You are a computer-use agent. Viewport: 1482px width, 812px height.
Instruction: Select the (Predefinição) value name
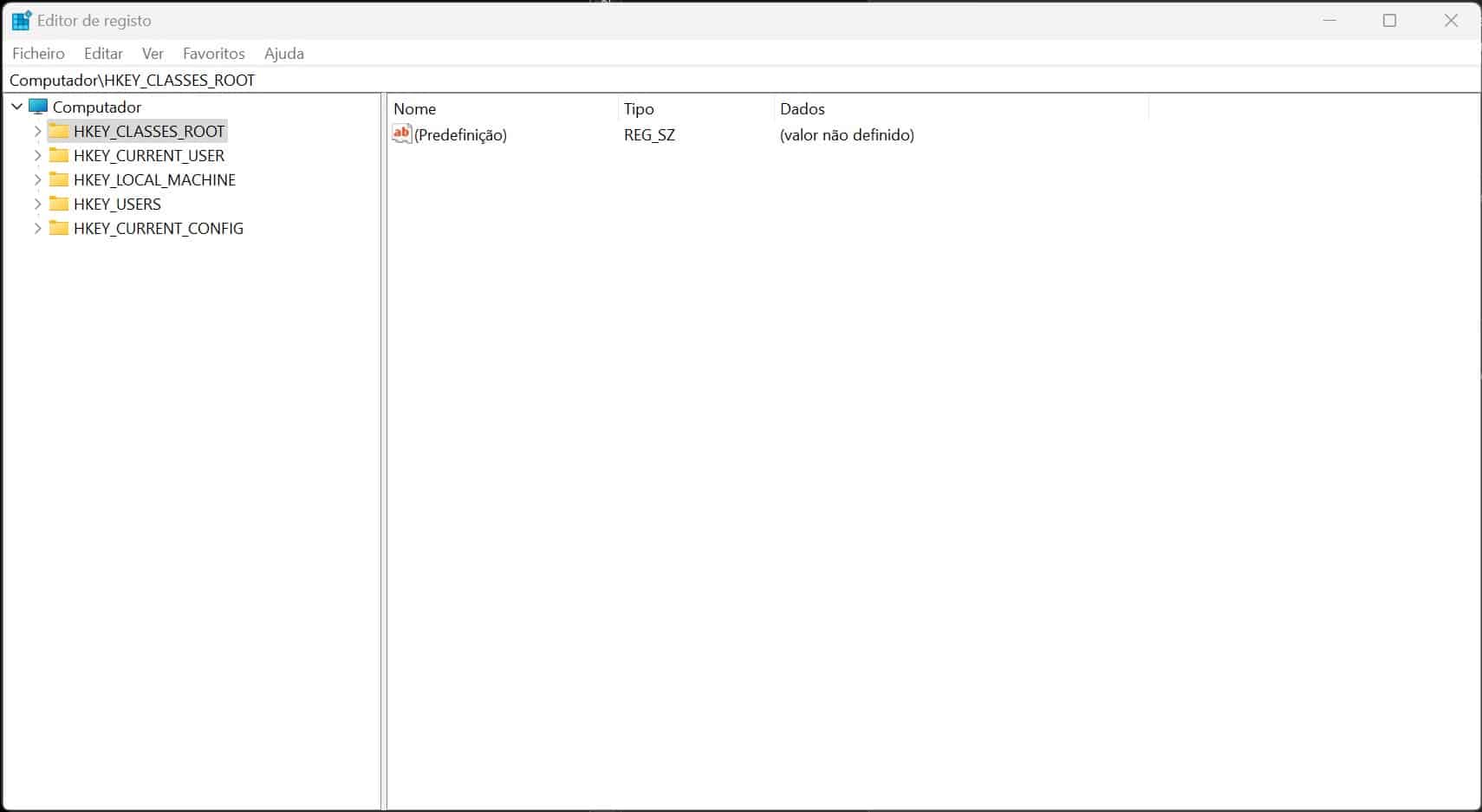460,134
